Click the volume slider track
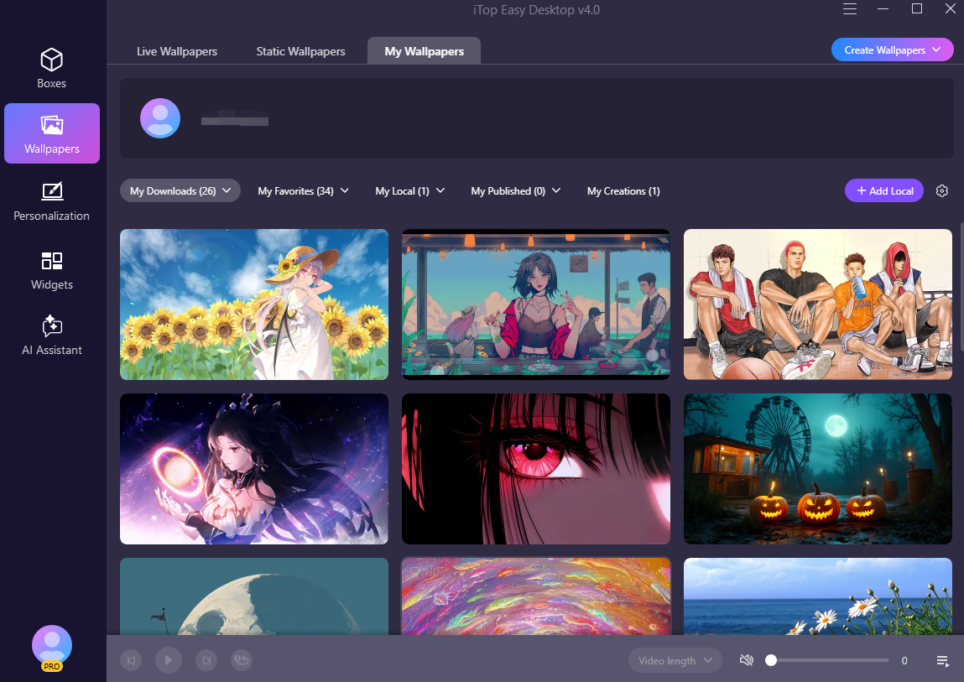 [x=829, y=660]
